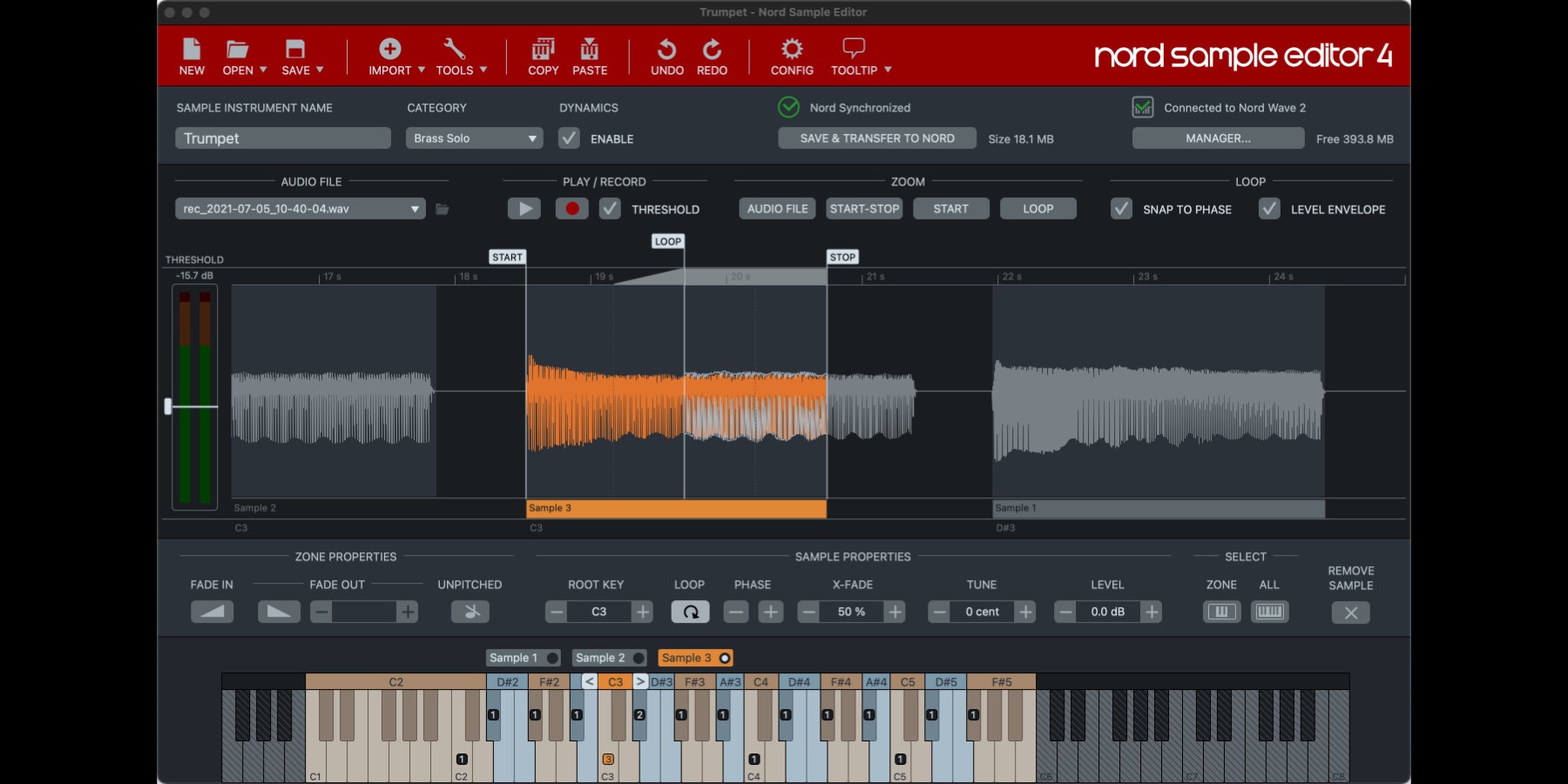Toggle the sample LOOP icon
Viewport: 1568px width, 784px height.
point(690,612)
